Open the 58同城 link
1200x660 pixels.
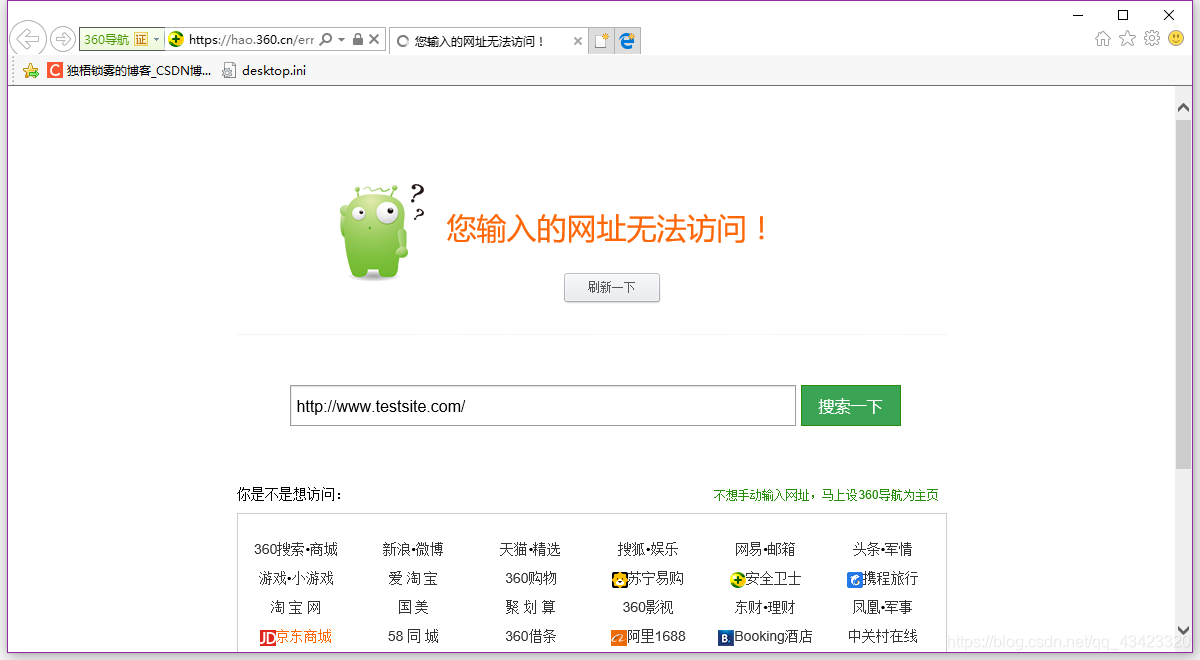point(413,636)
